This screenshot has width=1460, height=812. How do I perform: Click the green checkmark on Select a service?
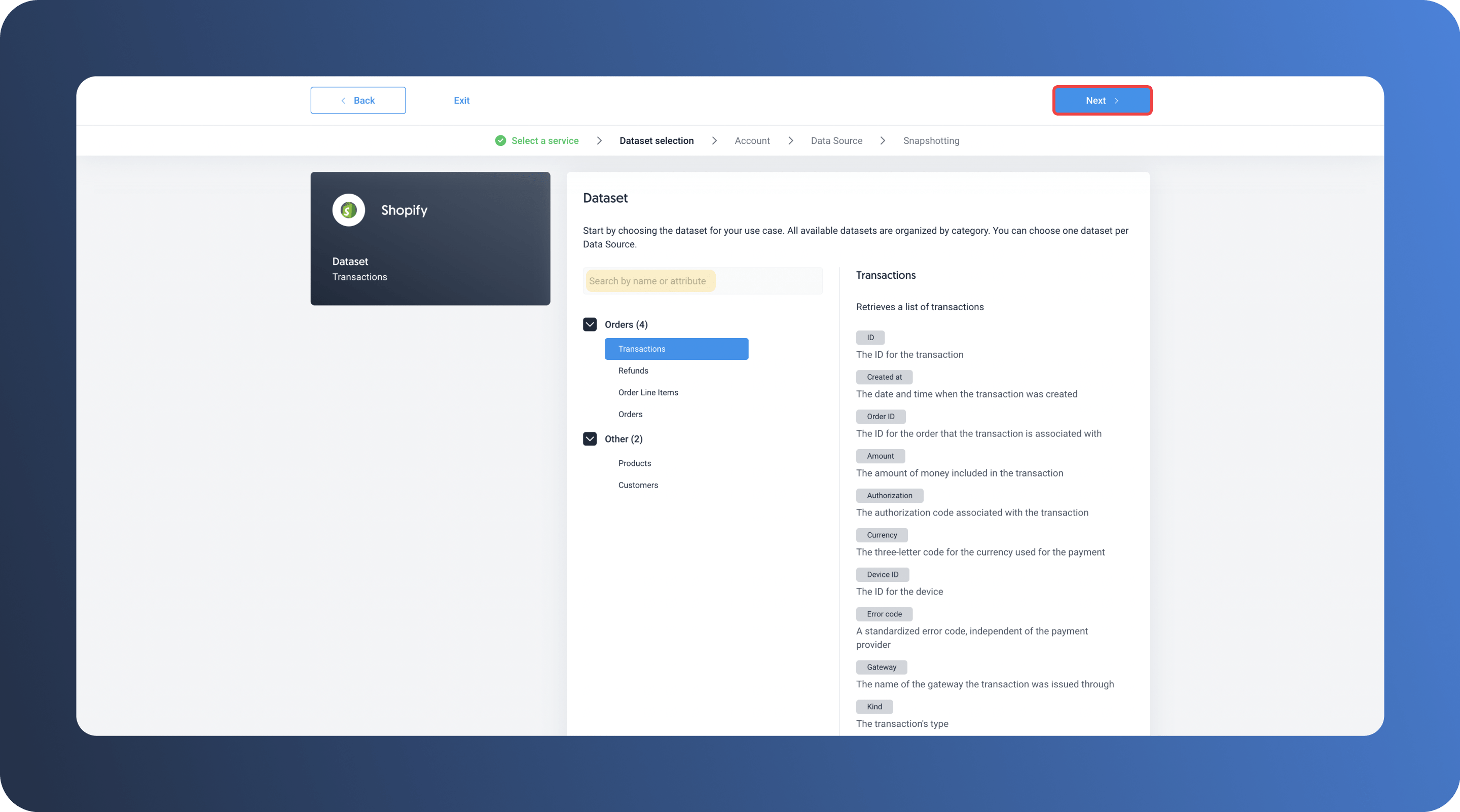tap(500, 140)
